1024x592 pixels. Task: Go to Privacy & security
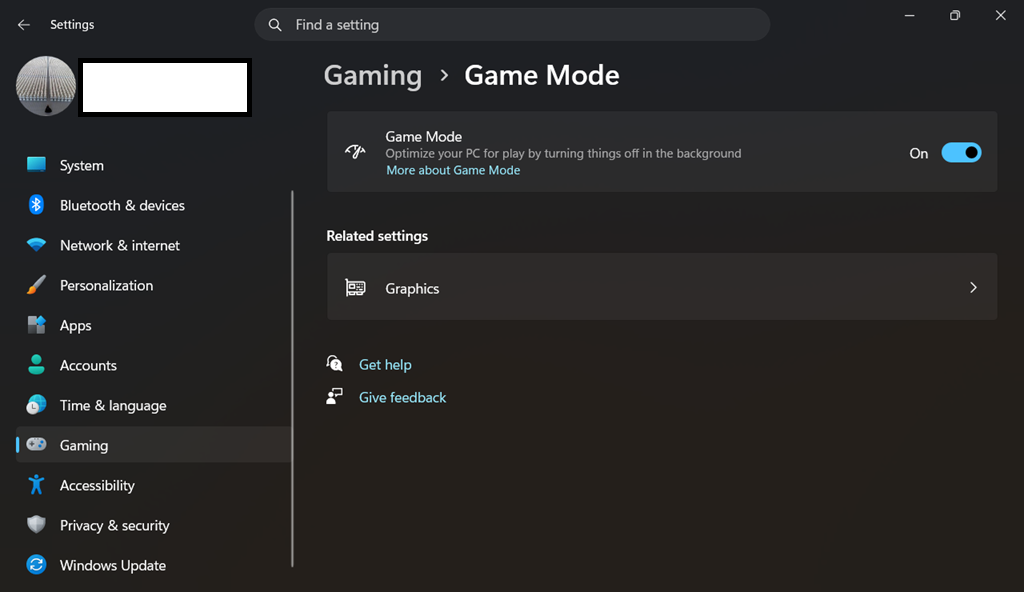pos(154,525)
